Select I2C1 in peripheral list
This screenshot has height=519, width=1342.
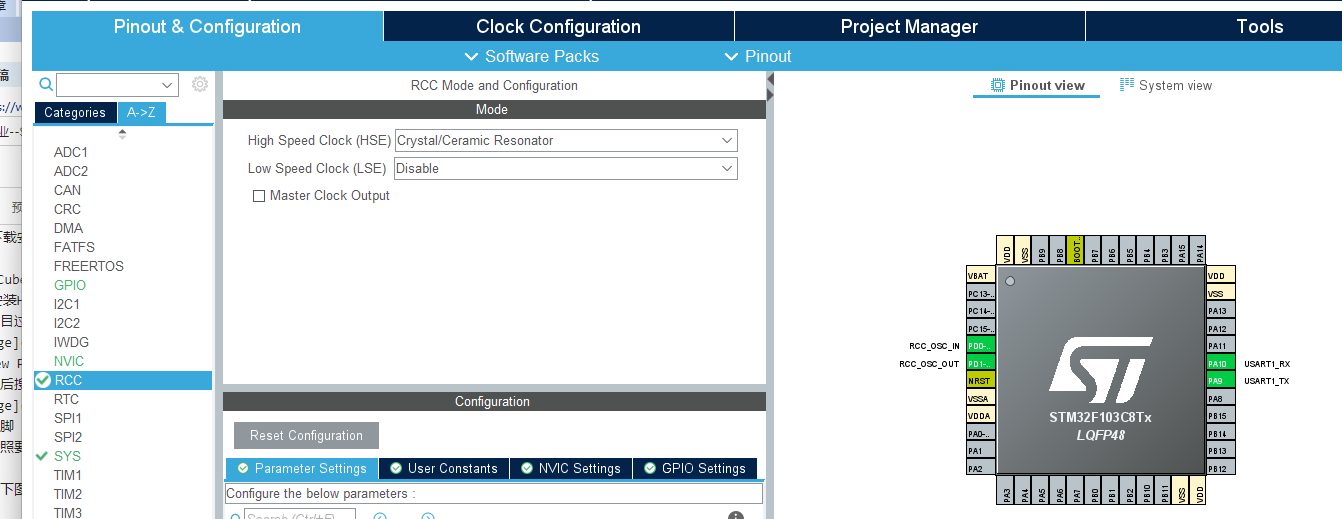tap(67, 304)
